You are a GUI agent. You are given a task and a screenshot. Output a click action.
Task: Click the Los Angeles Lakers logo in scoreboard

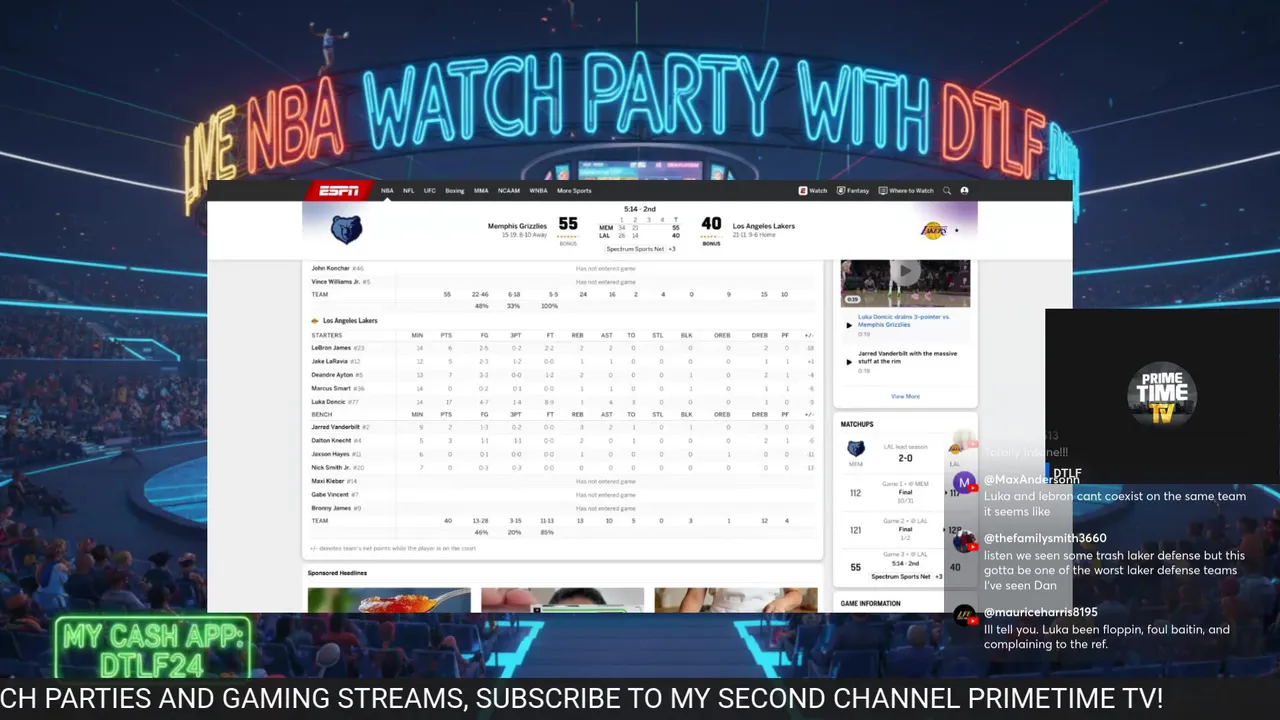934,230
